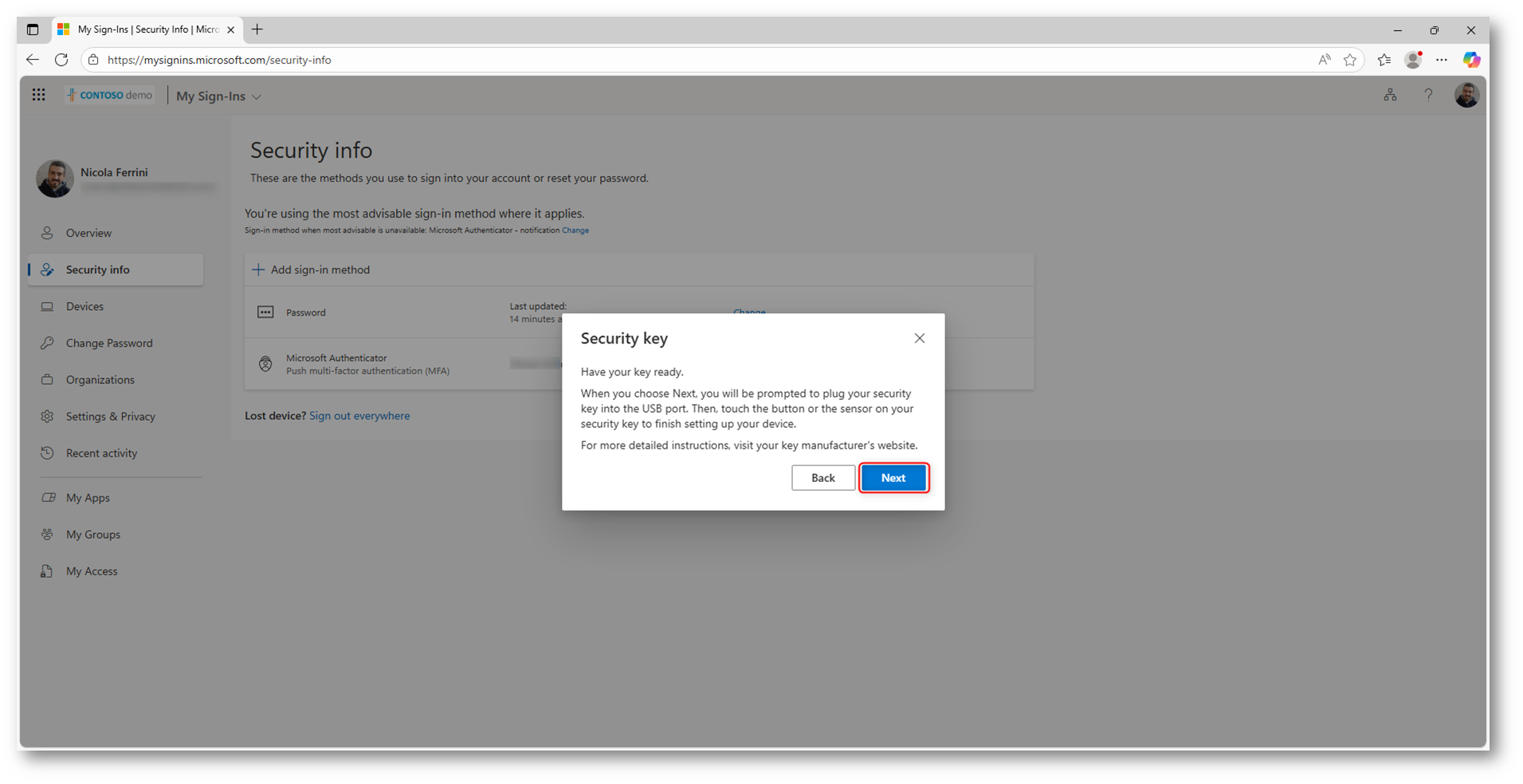Click the My Access icon in sidebar
The image size is (1523, 784).
pyautogui.click(x=47, y=571)
